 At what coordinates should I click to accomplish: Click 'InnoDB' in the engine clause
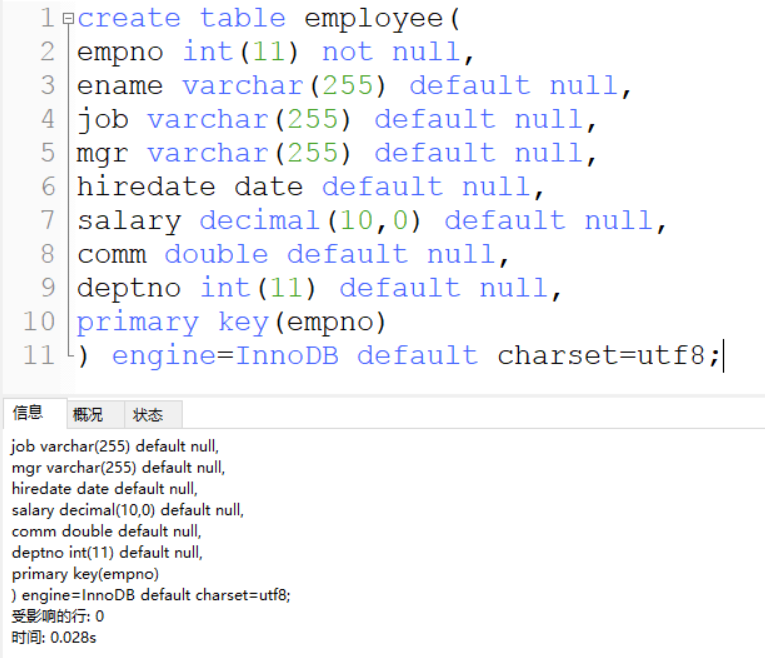coord(287,356)
